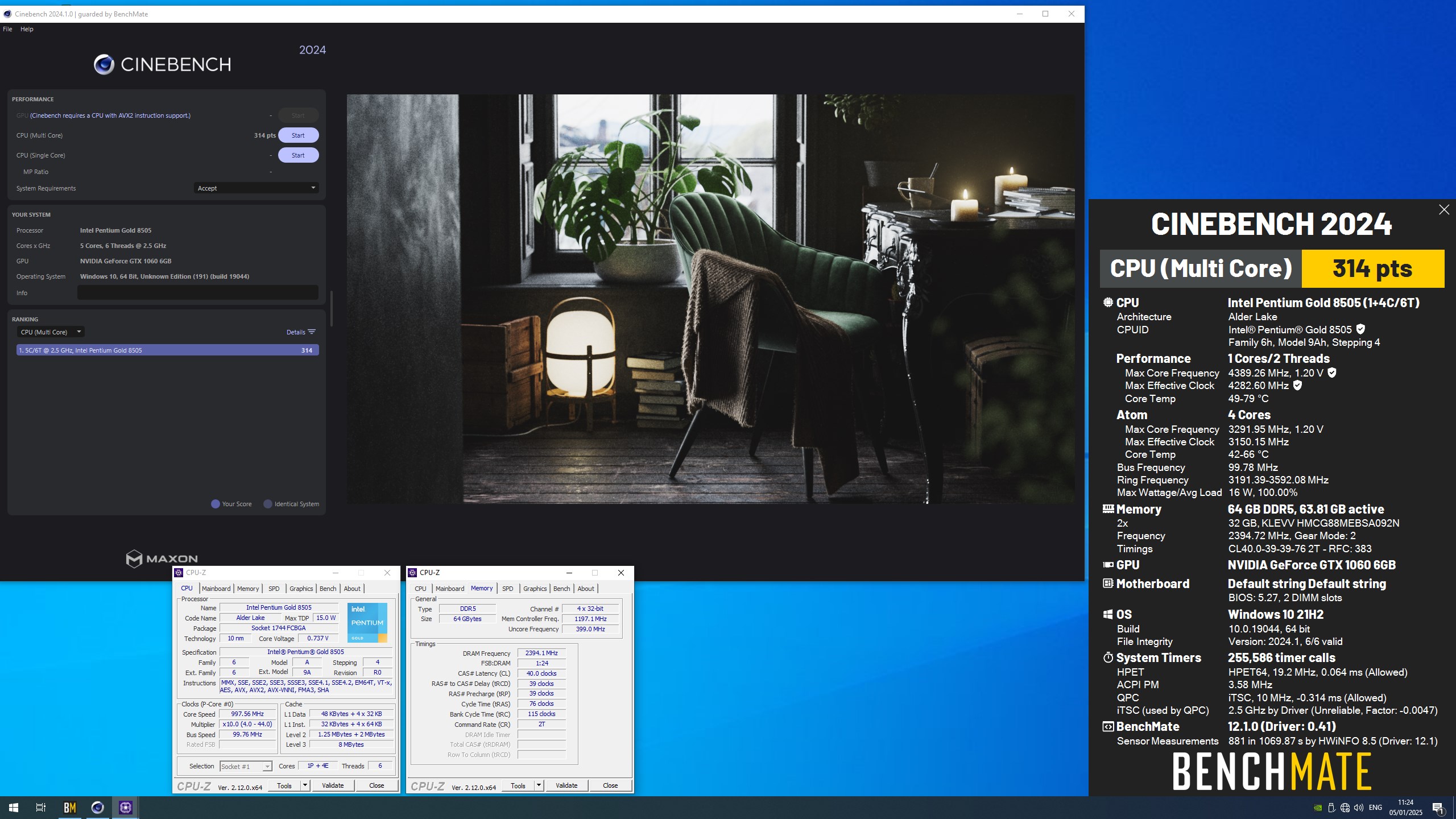1456x819 pixels.
Task: Open Ranking CPU (Multi Core) dropdown
Action: click(51, 332)
